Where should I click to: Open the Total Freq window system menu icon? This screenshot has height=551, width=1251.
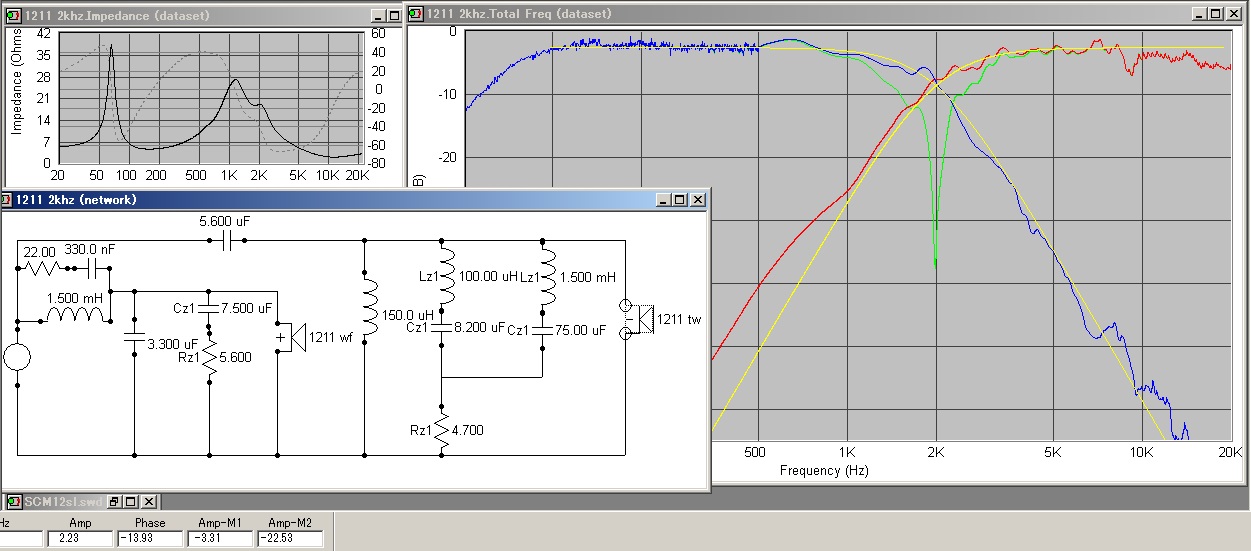tap(415, 14)
